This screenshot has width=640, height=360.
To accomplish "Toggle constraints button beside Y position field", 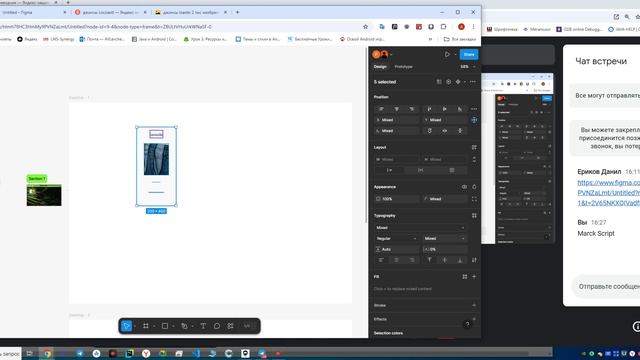I will pos(474,120).
